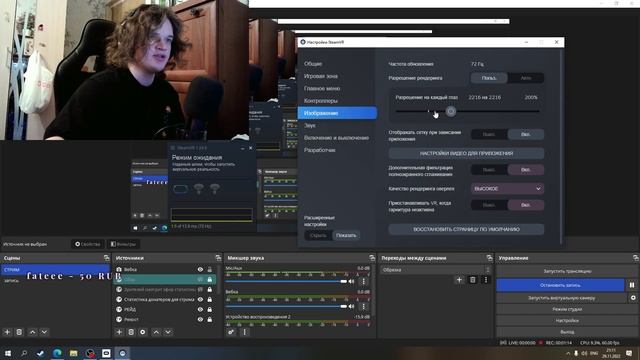Mute the Вебка audio channel speaker
Screen dimensions: 640x360
pyautogui.click(x=351, y=306)
